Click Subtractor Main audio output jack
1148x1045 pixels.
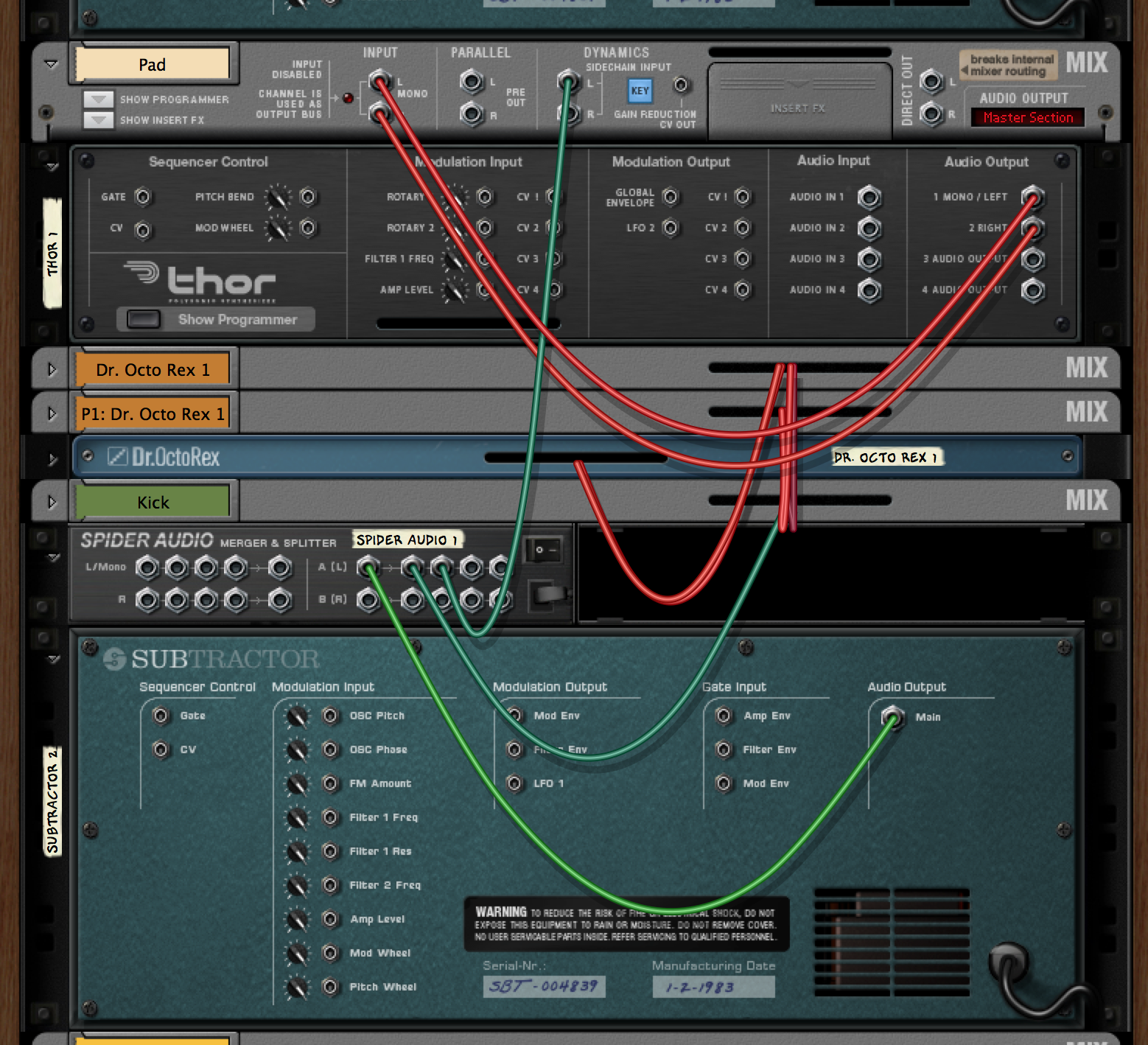tap(892, 716)
